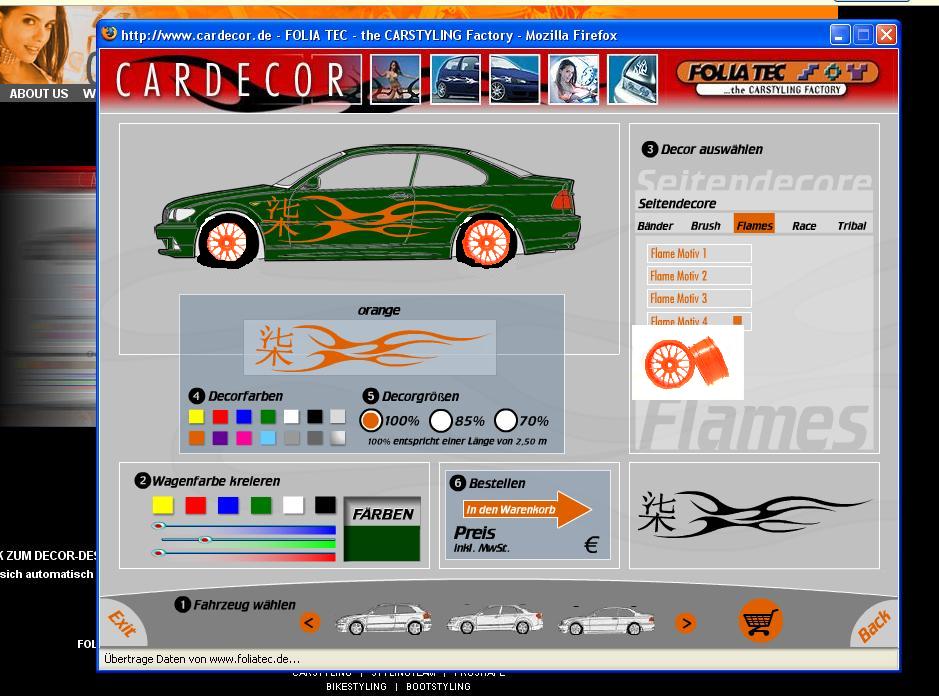Select the yellow car color swatch
This screenshot has width=939, height=696.
click(x=163, y=505)
